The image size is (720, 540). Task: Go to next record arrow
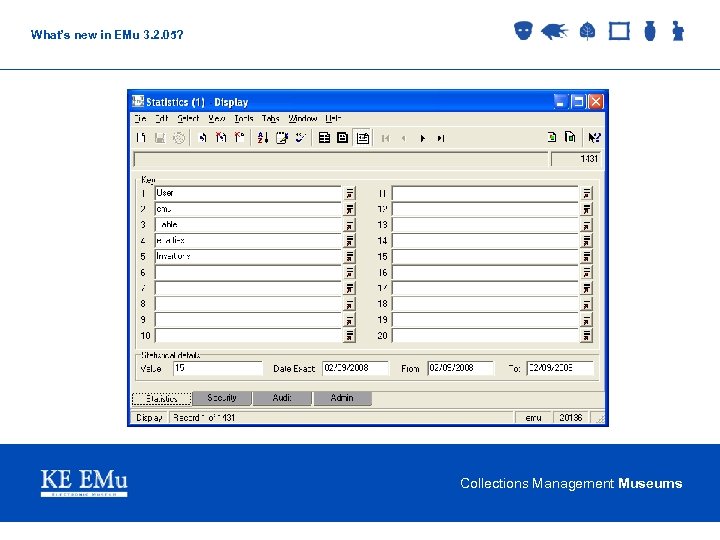422,138
